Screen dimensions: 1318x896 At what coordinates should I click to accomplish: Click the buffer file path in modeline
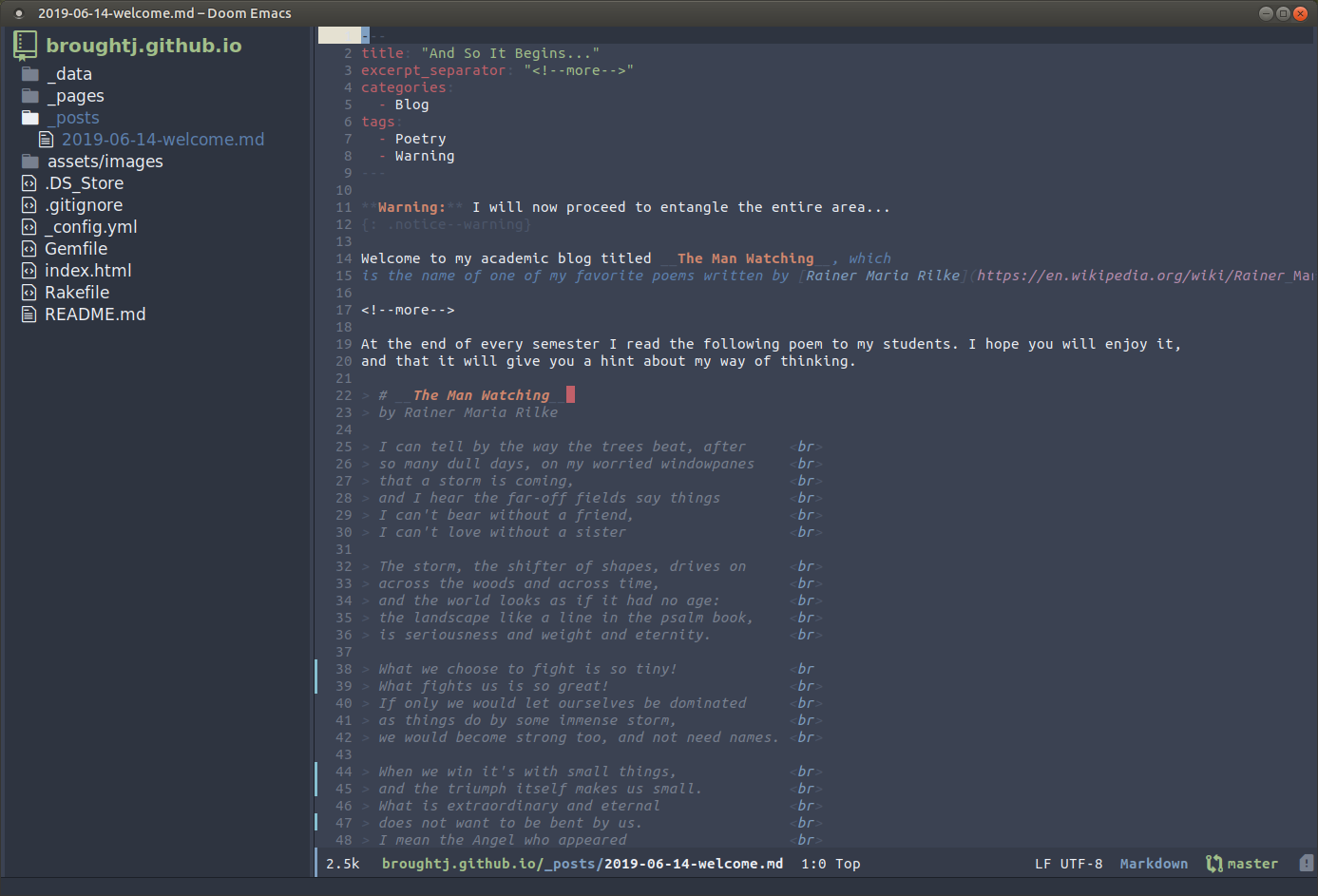583,864
